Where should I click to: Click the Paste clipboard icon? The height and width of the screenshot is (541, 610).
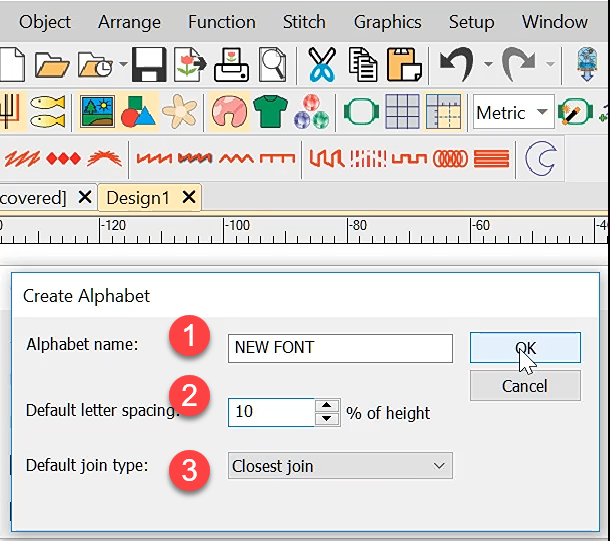pyautogui.click(x=404, y=66)
